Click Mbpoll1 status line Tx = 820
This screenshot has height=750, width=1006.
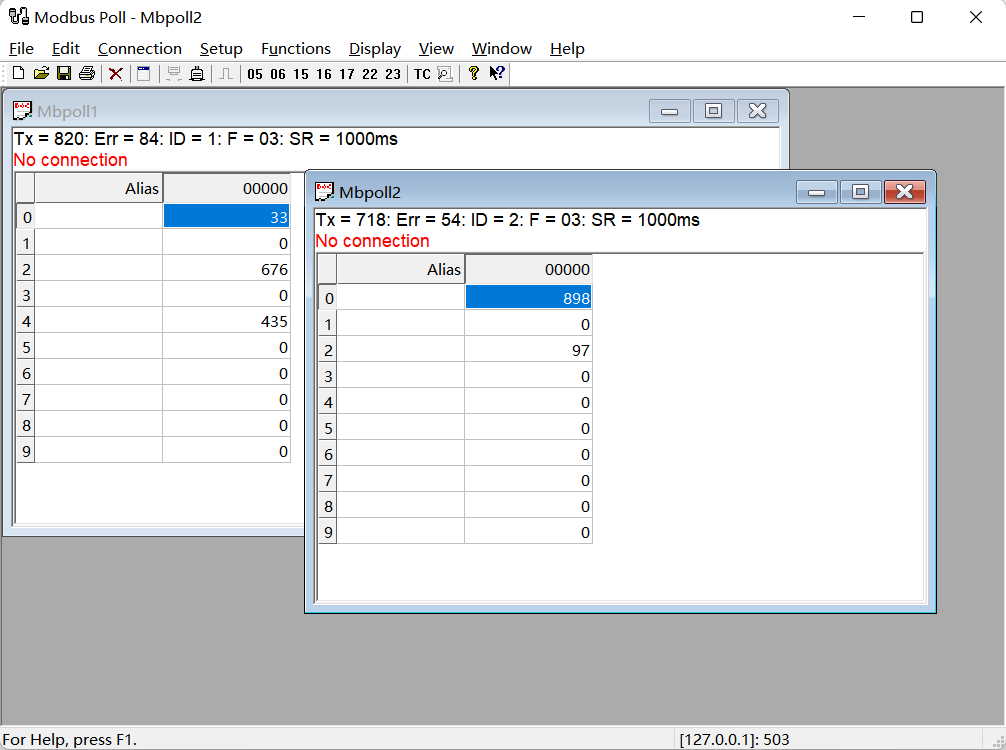205,139
